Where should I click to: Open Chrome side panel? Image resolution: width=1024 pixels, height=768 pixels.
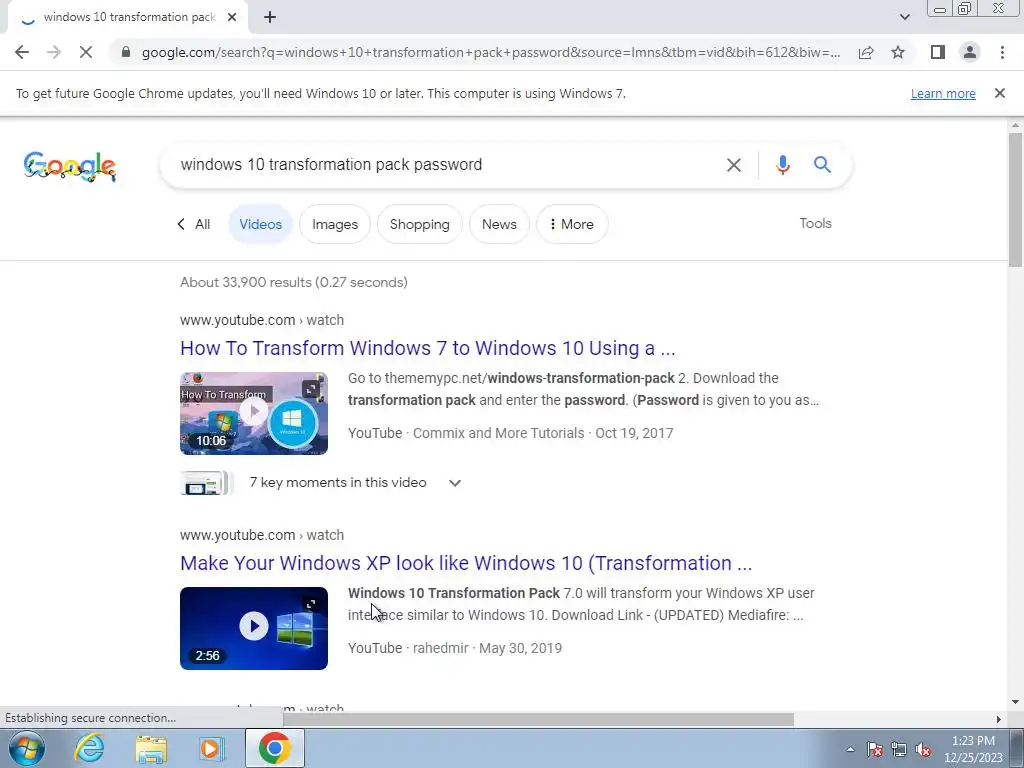point(938,52)
